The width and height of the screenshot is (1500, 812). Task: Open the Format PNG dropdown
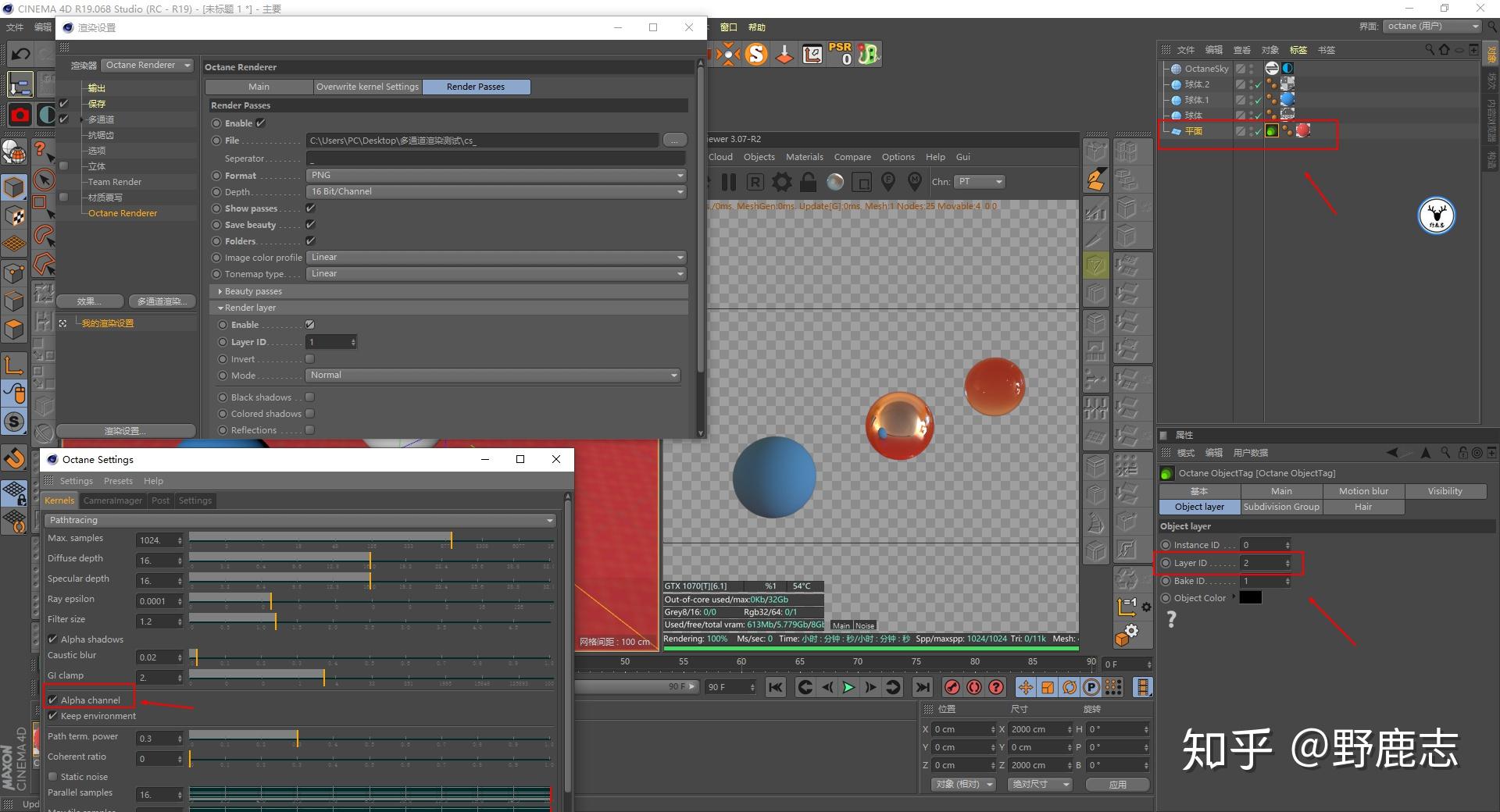click(496, 176)
